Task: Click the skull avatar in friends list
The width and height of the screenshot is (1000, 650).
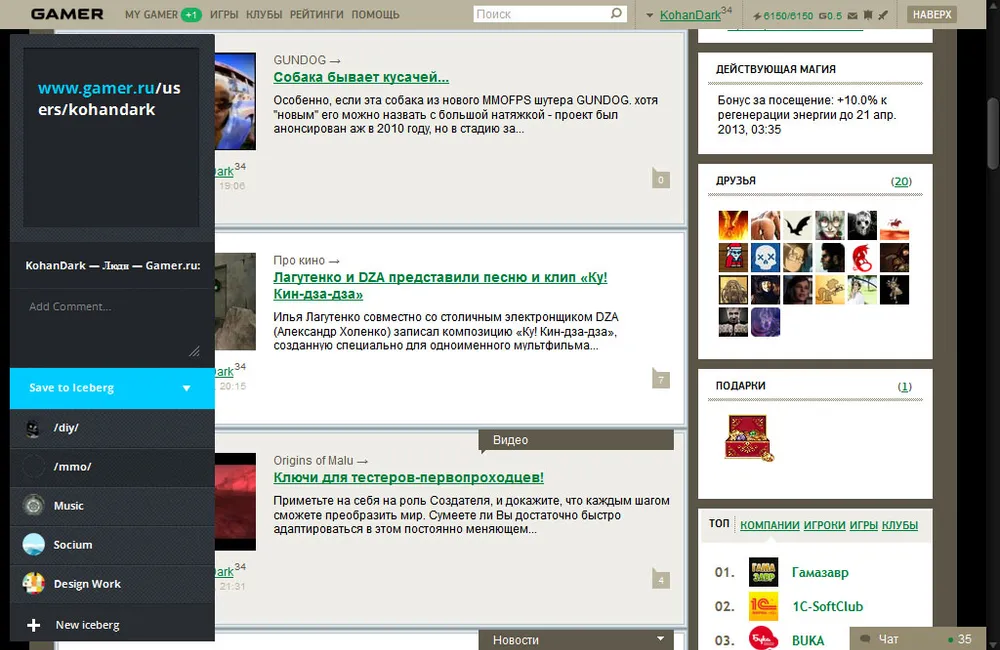Action: coord(765,258)
